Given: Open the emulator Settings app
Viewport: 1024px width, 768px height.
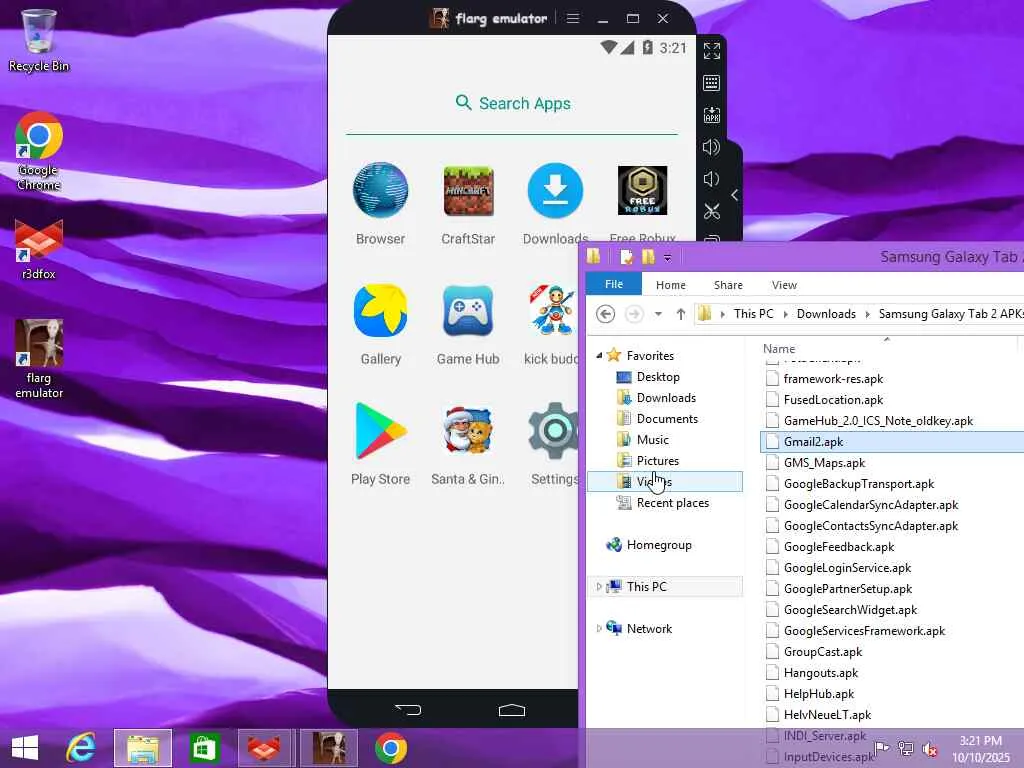Looking at the screenshot, I should (553, 431).
